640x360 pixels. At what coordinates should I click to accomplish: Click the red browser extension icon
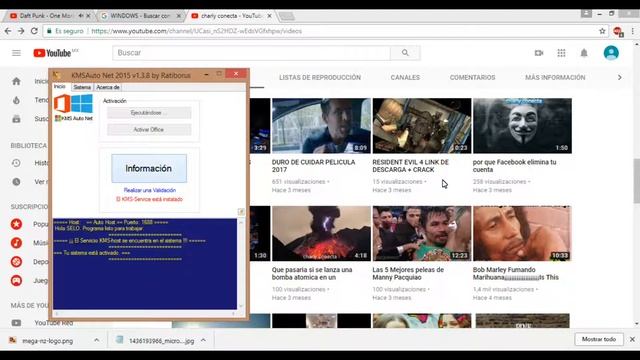point(618,31)
